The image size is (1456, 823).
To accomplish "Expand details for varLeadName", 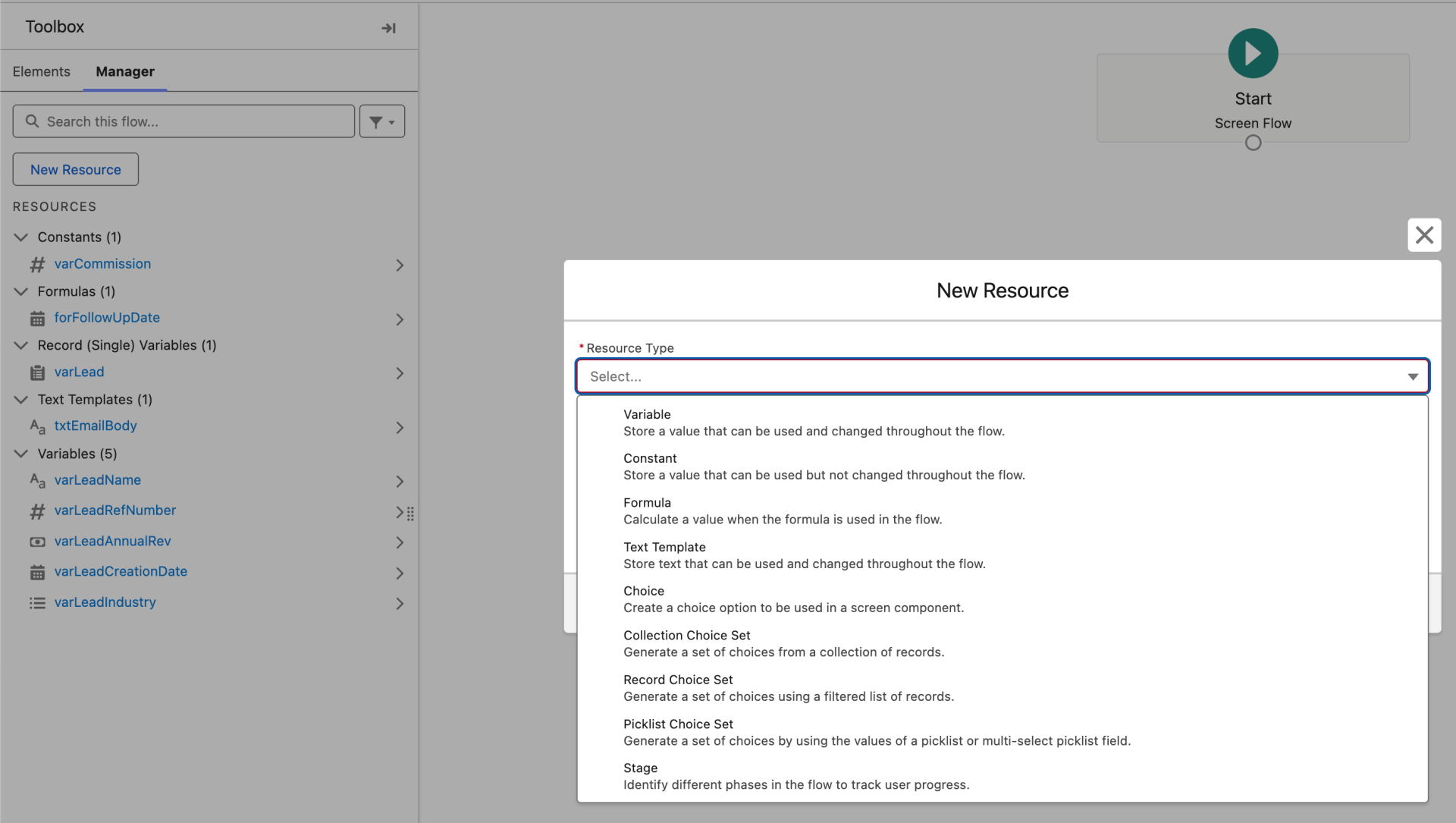I will click(x=400, y=481).
